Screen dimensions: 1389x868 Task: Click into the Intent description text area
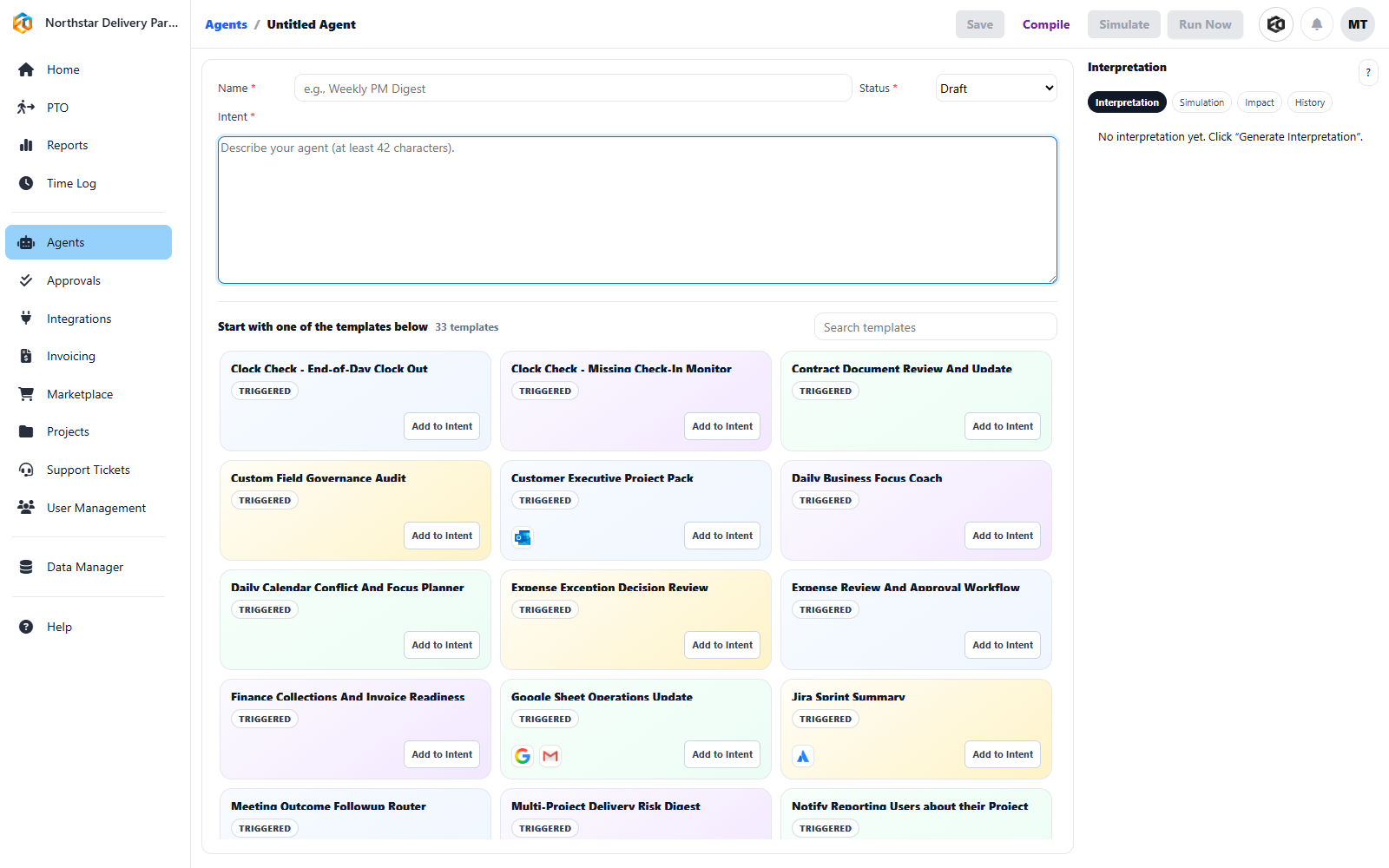(x=637, y=210)
